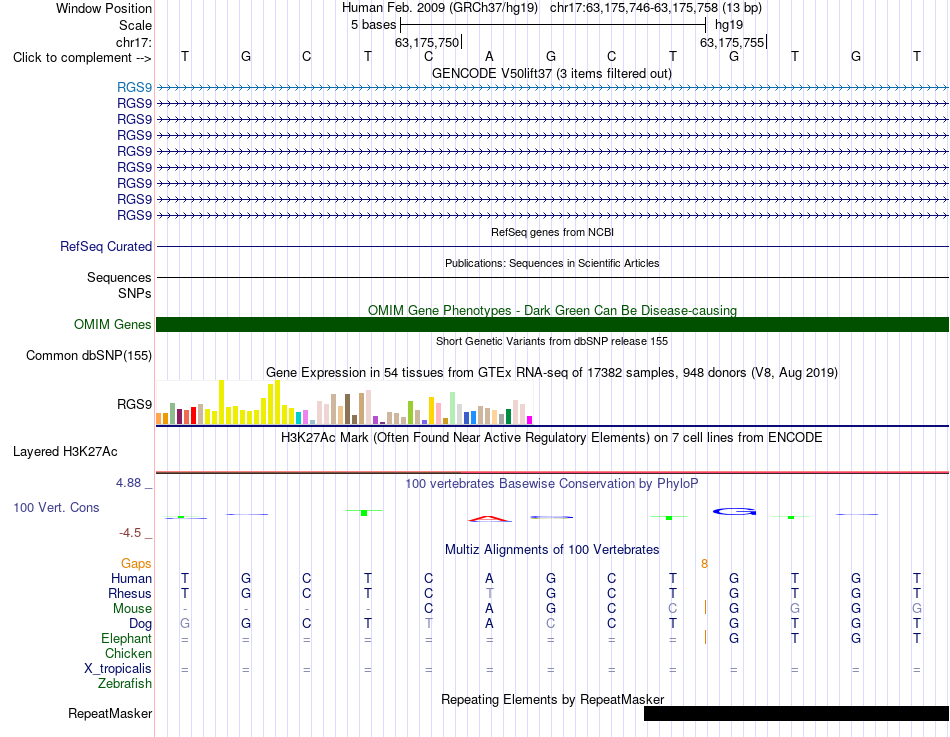Viewport: 950px width, 737px height.
Task: Open 100 Vert. Cons track label
Action: coord(56,507)
